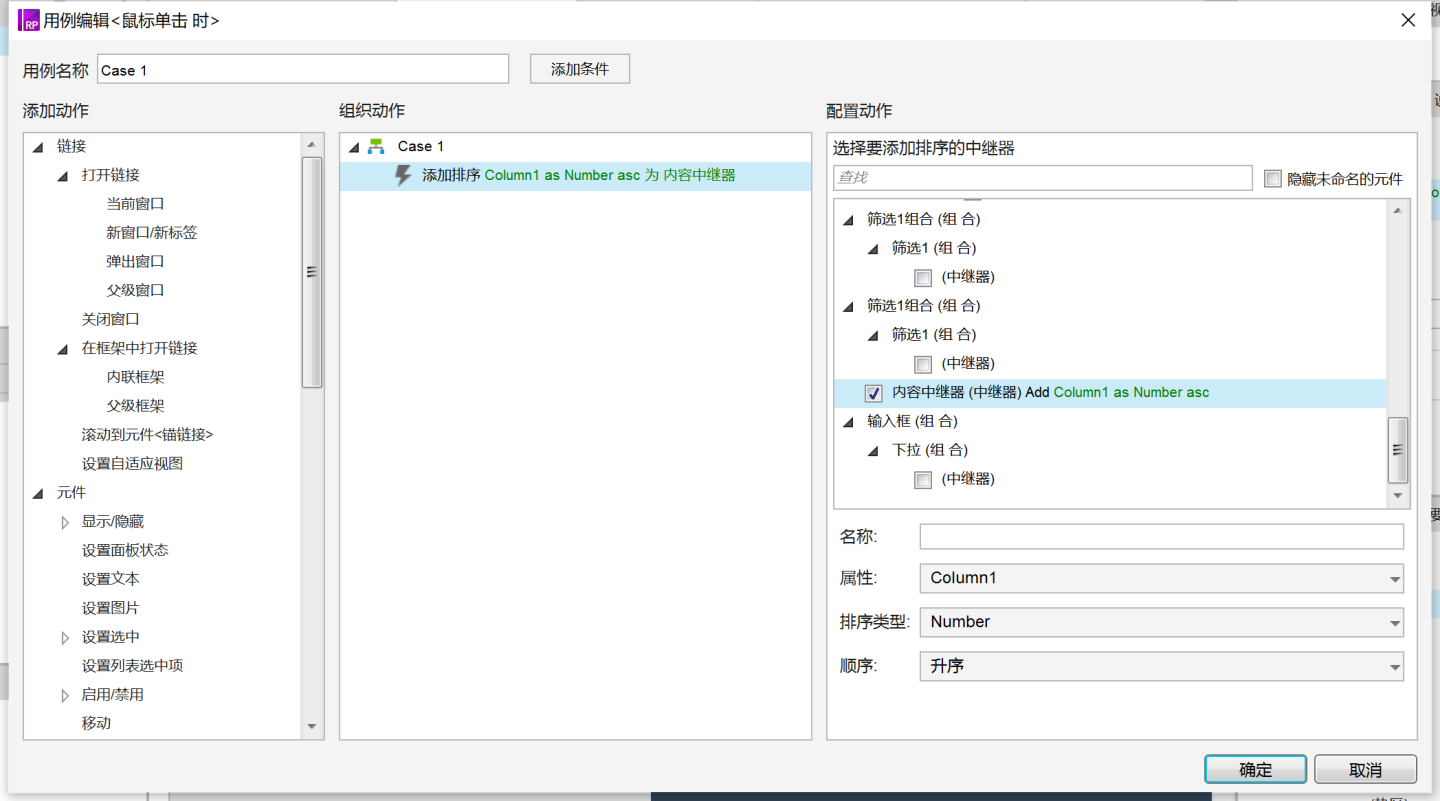Click the 添加动作 list scrollbar thumb
This screenshot has height=801, width=1440.
[312, 272]
